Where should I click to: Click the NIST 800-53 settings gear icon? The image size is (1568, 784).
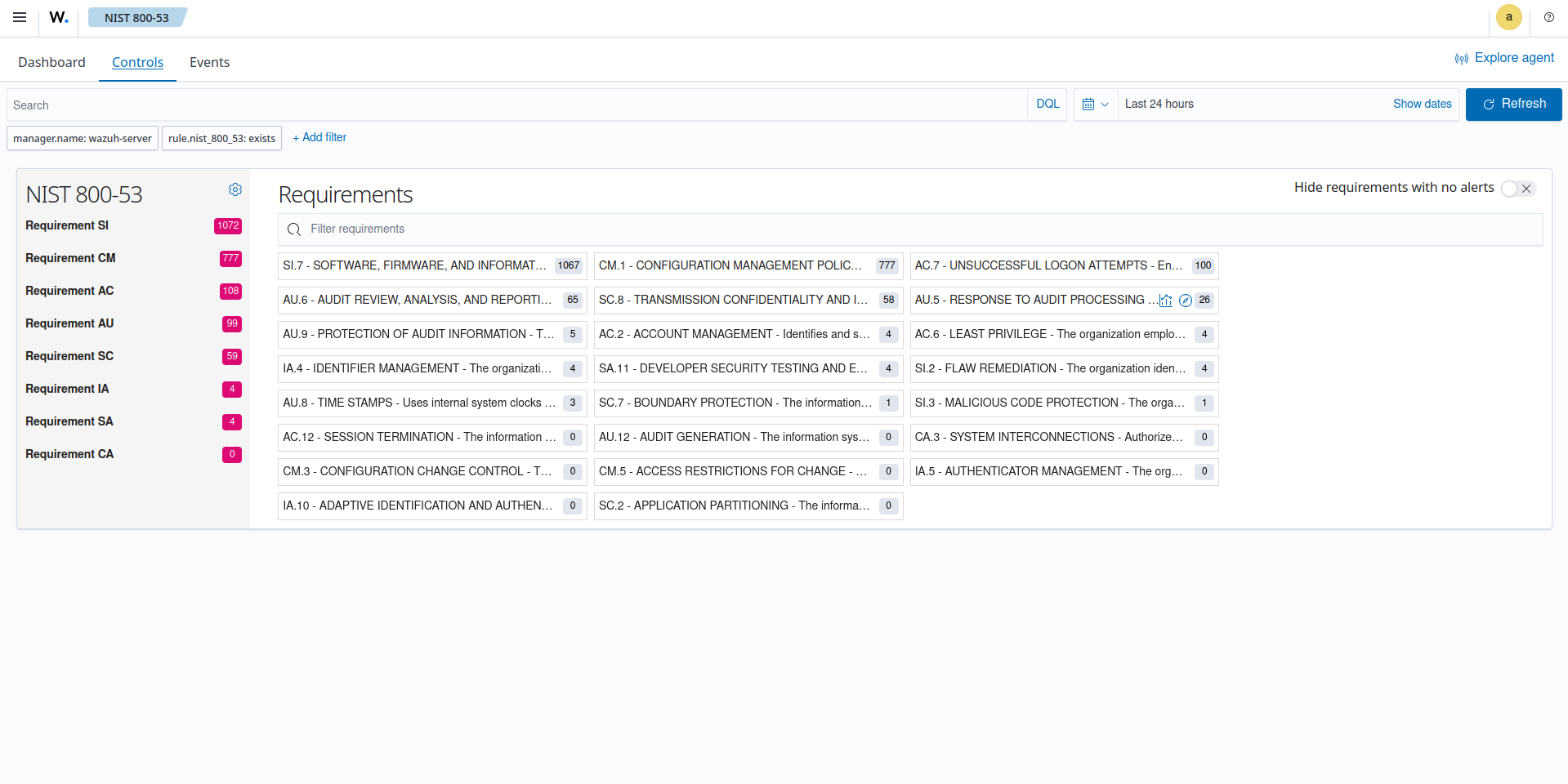tap(235, 189)
